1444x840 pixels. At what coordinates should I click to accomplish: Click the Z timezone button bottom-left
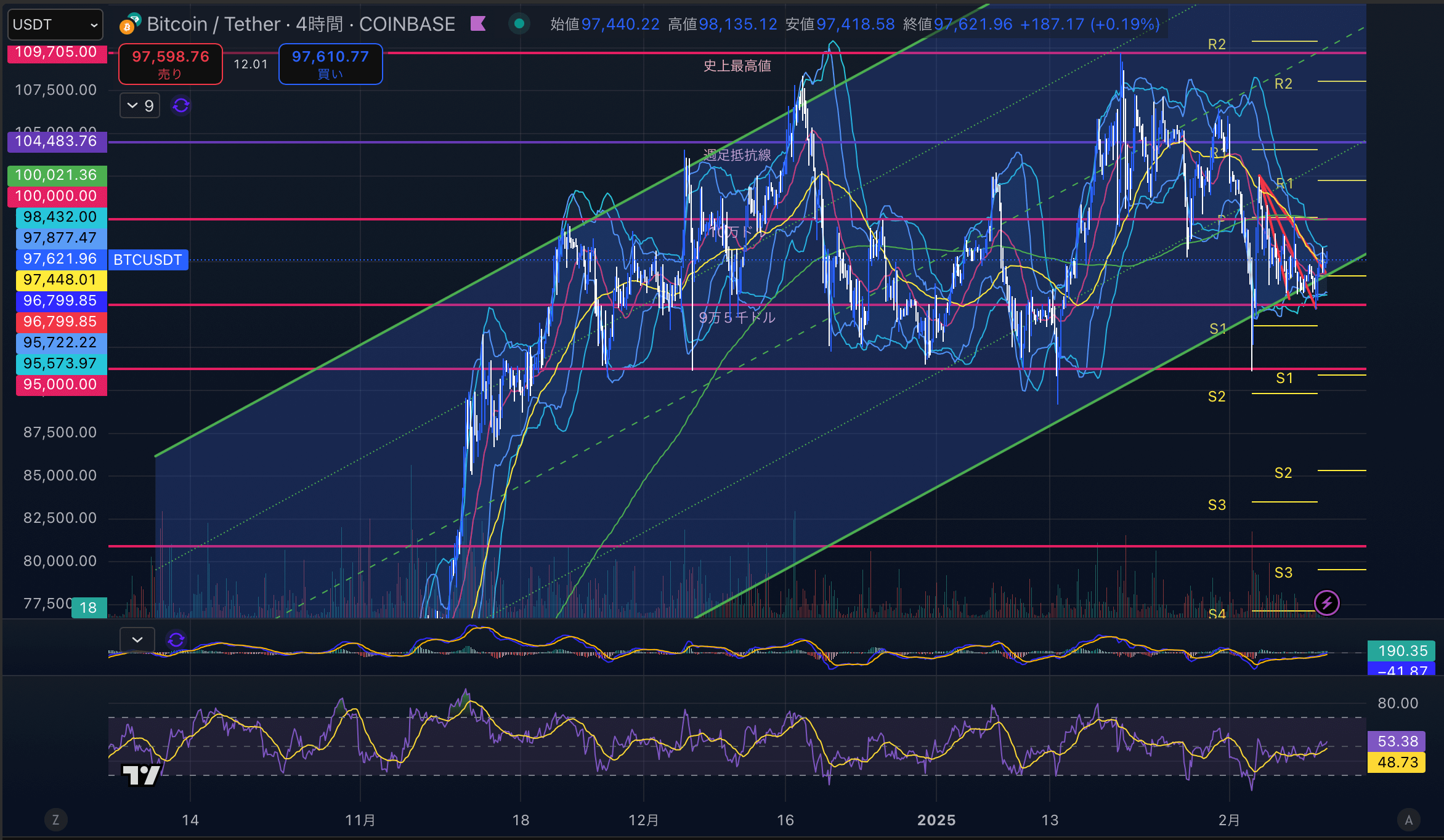(x=55, y=820)
